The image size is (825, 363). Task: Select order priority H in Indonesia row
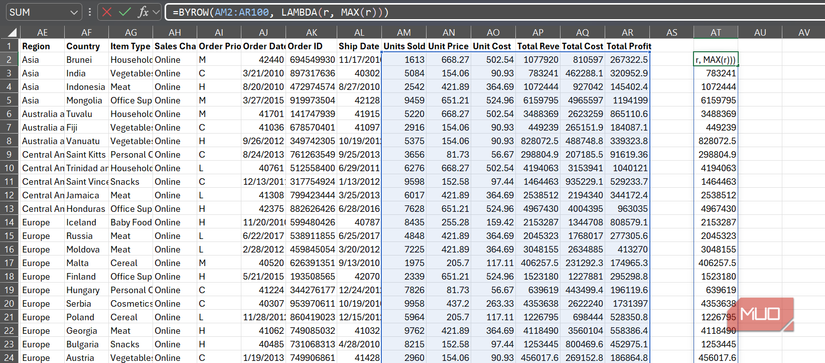219,87
